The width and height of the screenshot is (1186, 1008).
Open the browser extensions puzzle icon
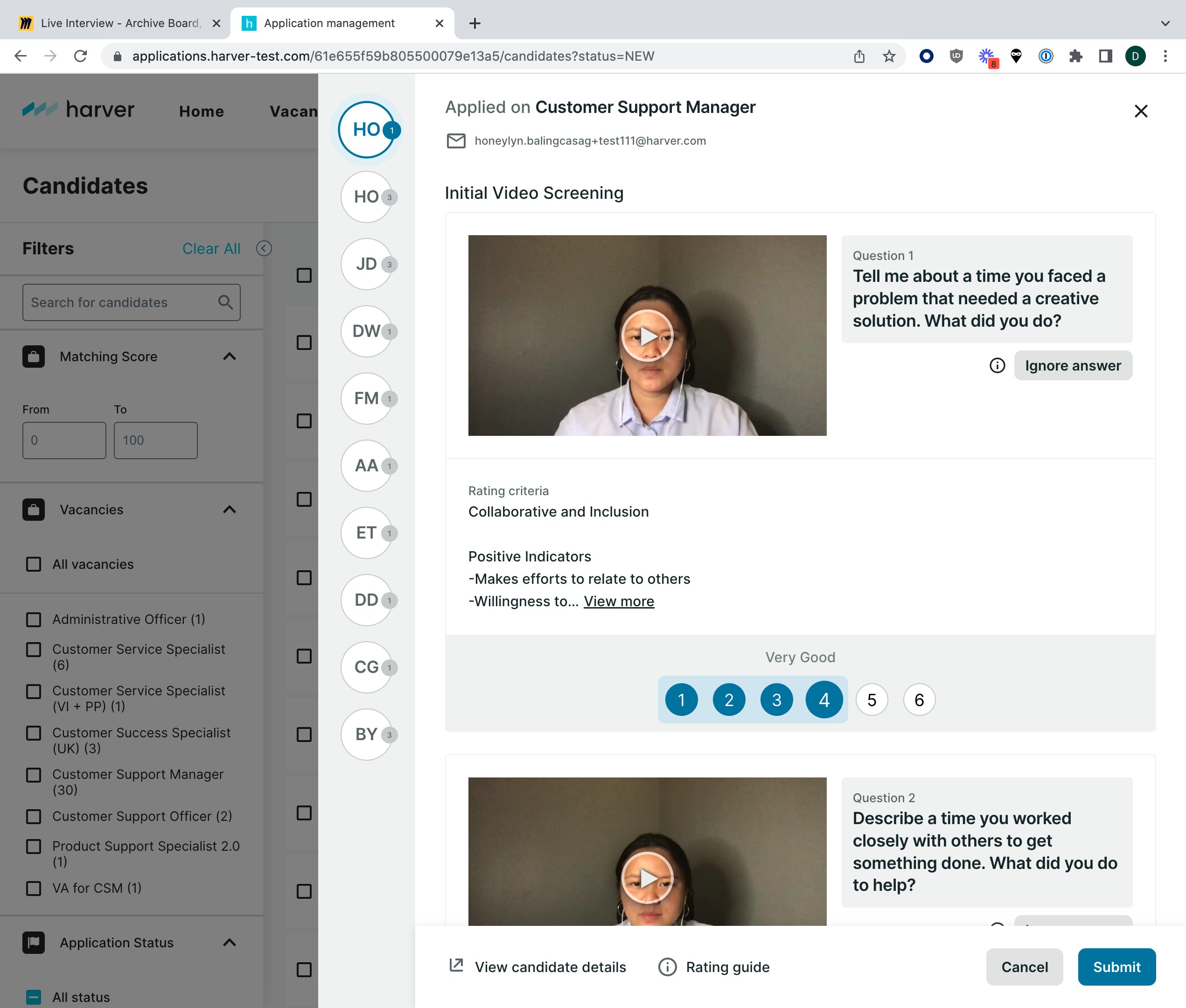point(1076,56)
